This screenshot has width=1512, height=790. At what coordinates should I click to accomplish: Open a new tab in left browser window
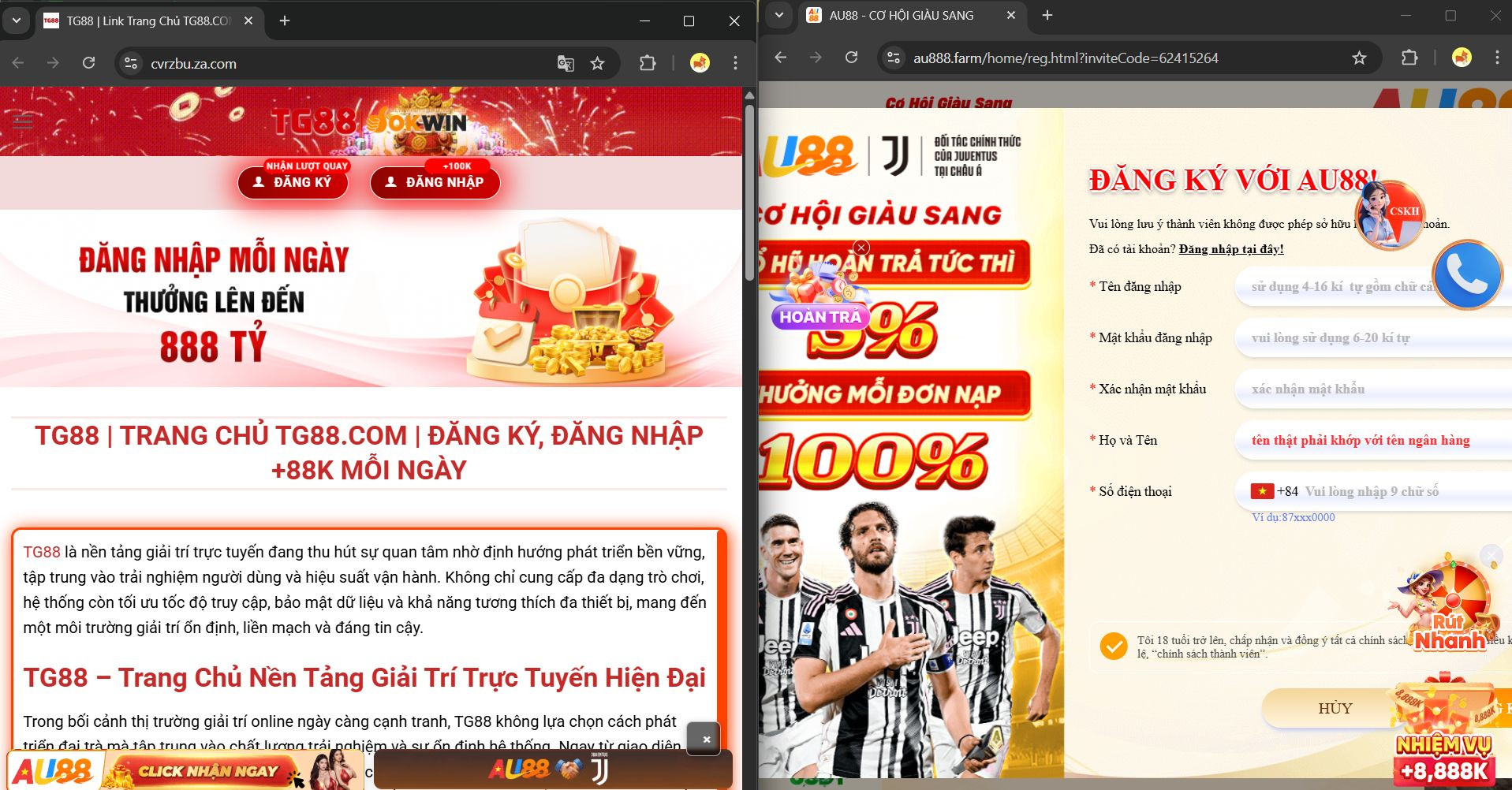coord(285,21)
